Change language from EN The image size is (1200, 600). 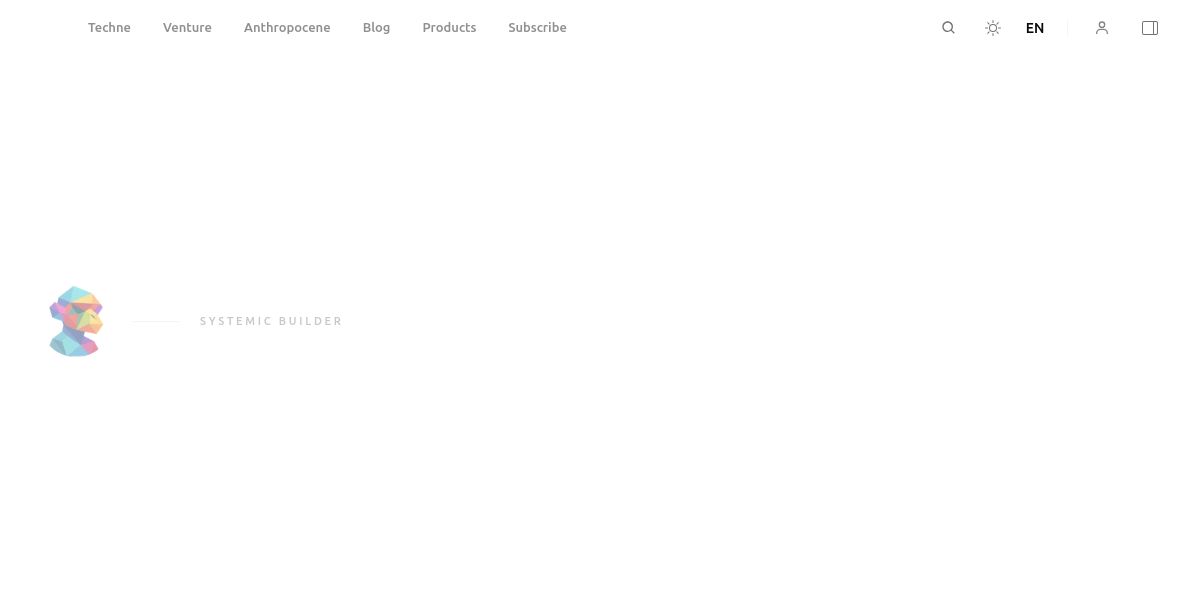[1035, 28]
